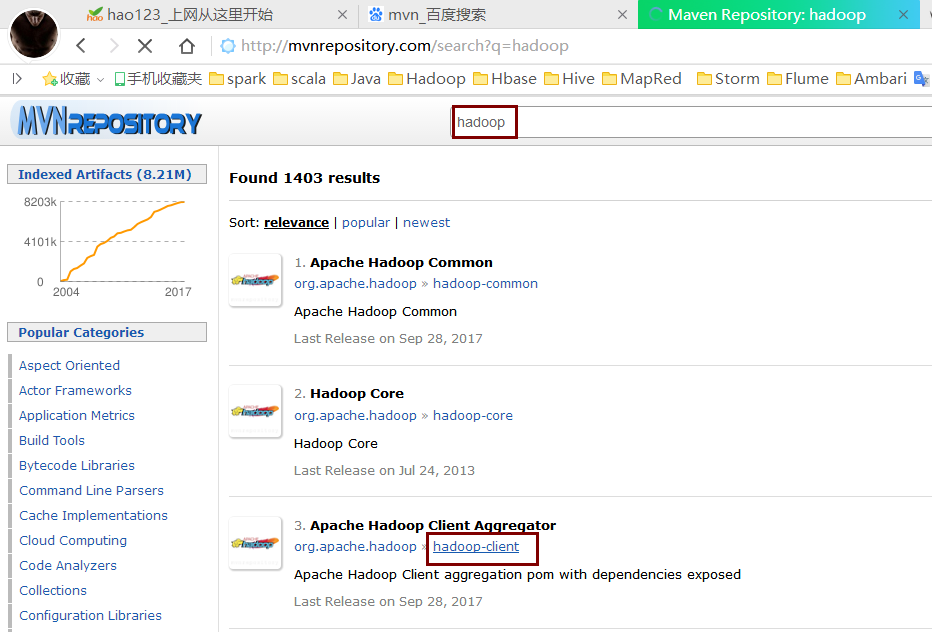Close the Maven Repository tab
Screen dimensions: 932x632
click(903, 14)
